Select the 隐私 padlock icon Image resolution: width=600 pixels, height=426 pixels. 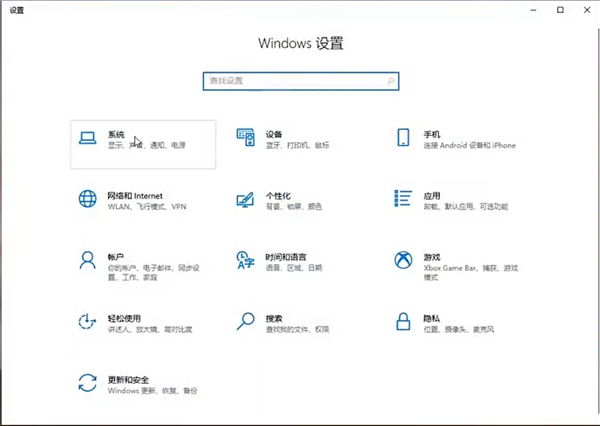[403, 321]
